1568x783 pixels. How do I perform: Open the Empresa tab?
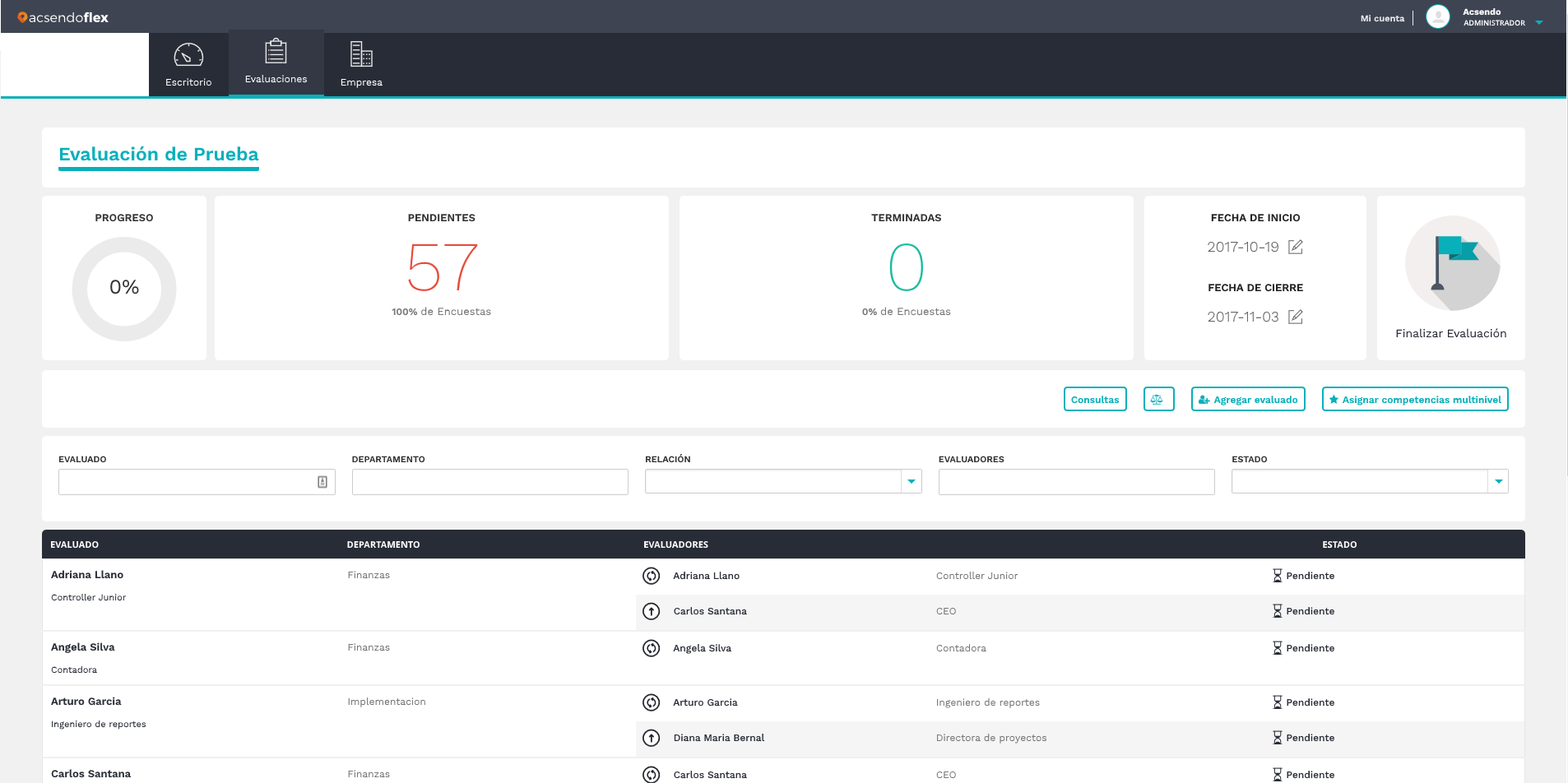coord(361,65)
